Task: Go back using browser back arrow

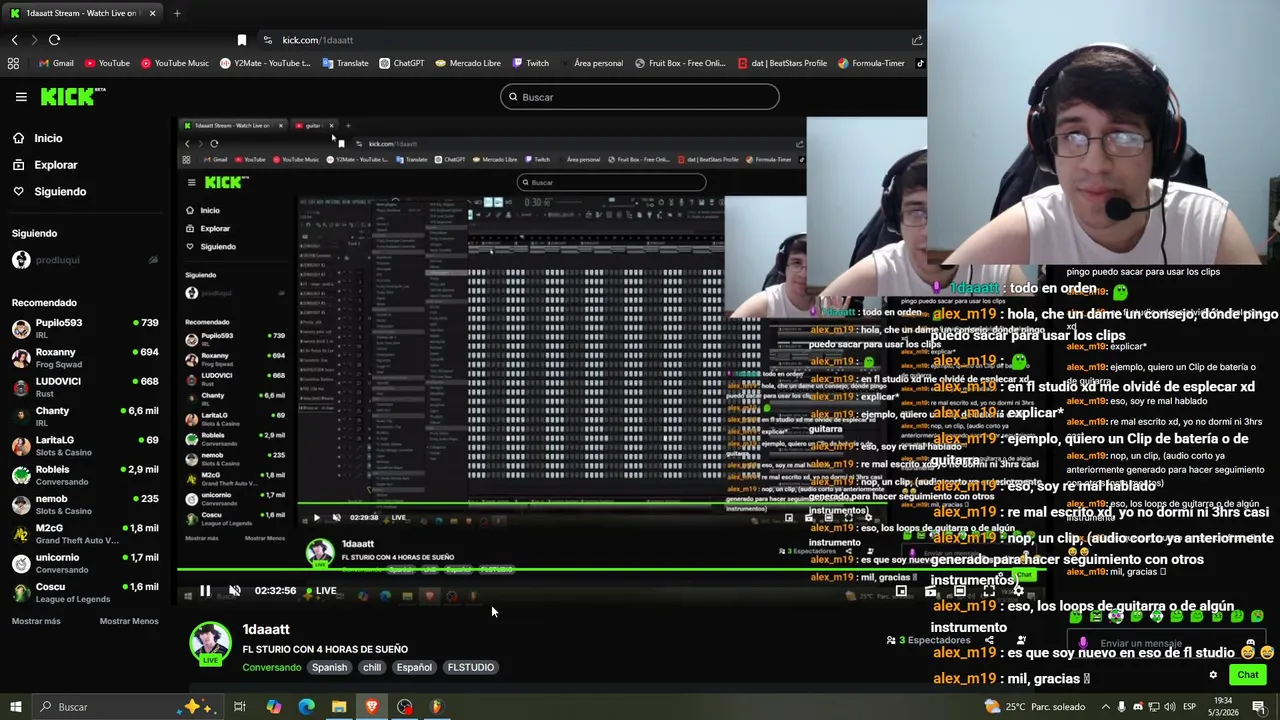Action: [14, 40]
